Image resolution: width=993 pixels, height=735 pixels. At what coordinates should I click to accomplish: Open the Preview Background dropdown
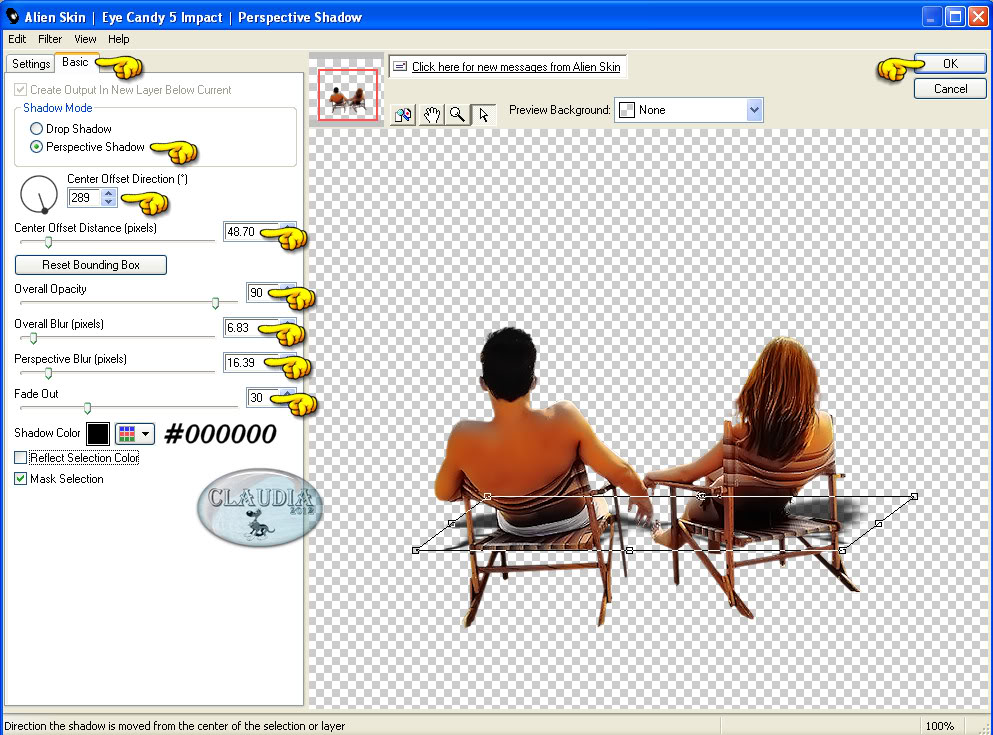click(x=754, y=110)
